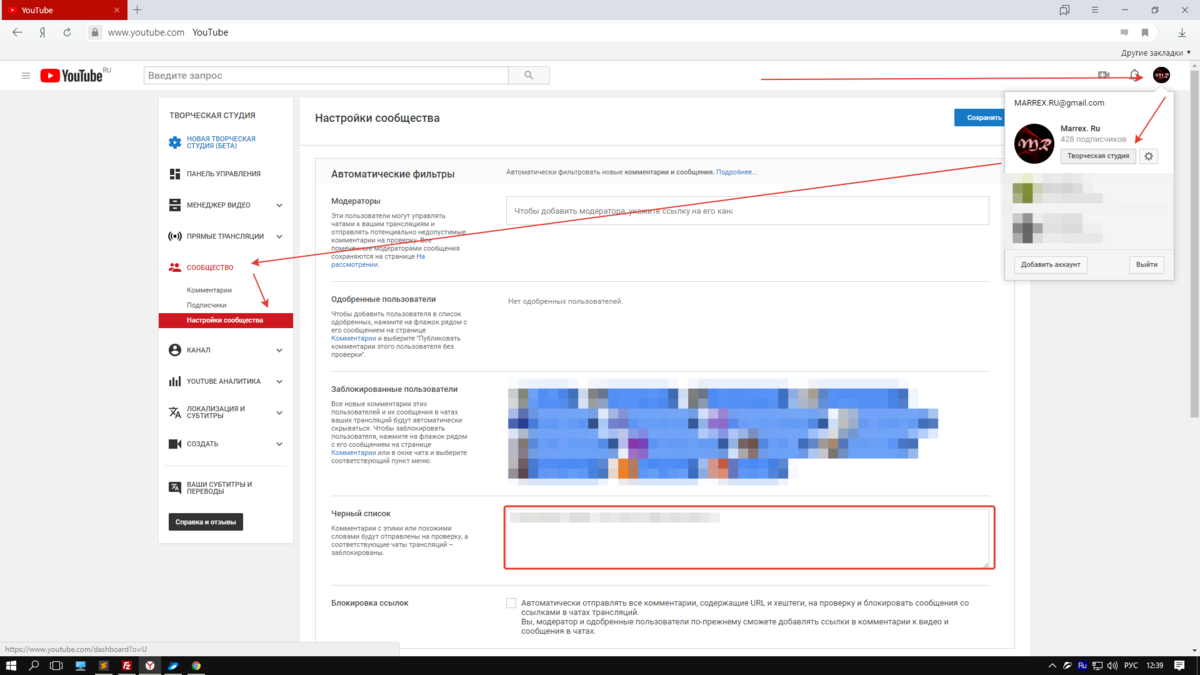
Task: Click the taskbar search magnifier
Action: [x=34, y=665]
